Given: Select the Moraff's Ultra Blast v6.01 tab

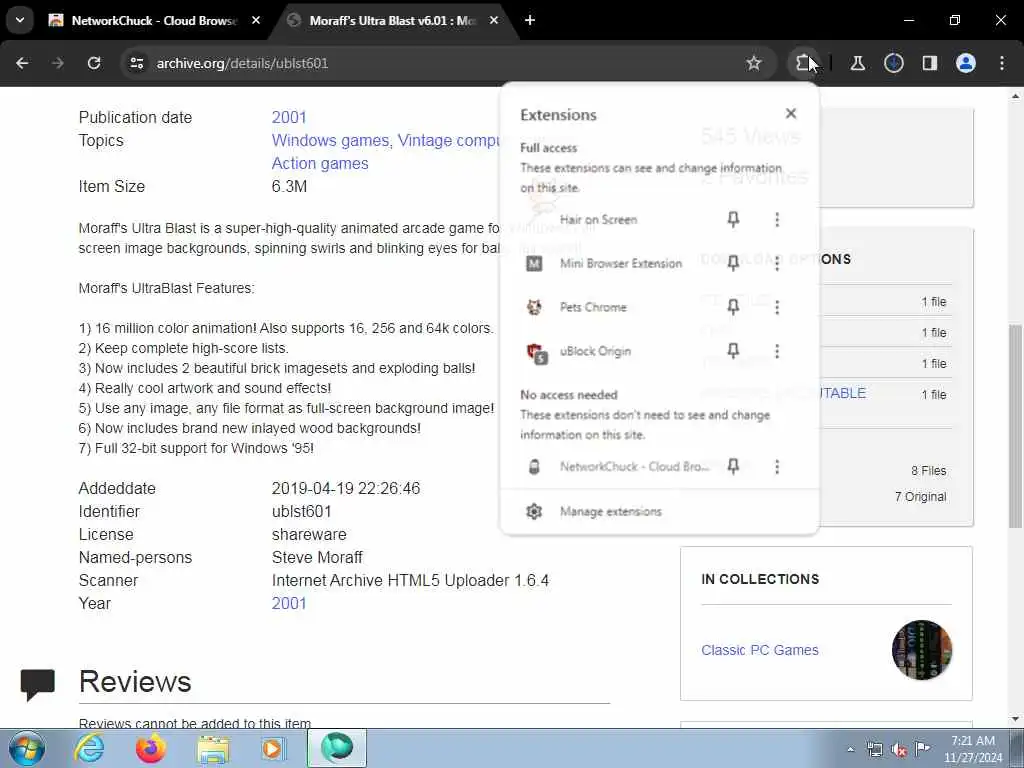Looking at the screenshot, I should pyautogui.click(x=392, y=21).
